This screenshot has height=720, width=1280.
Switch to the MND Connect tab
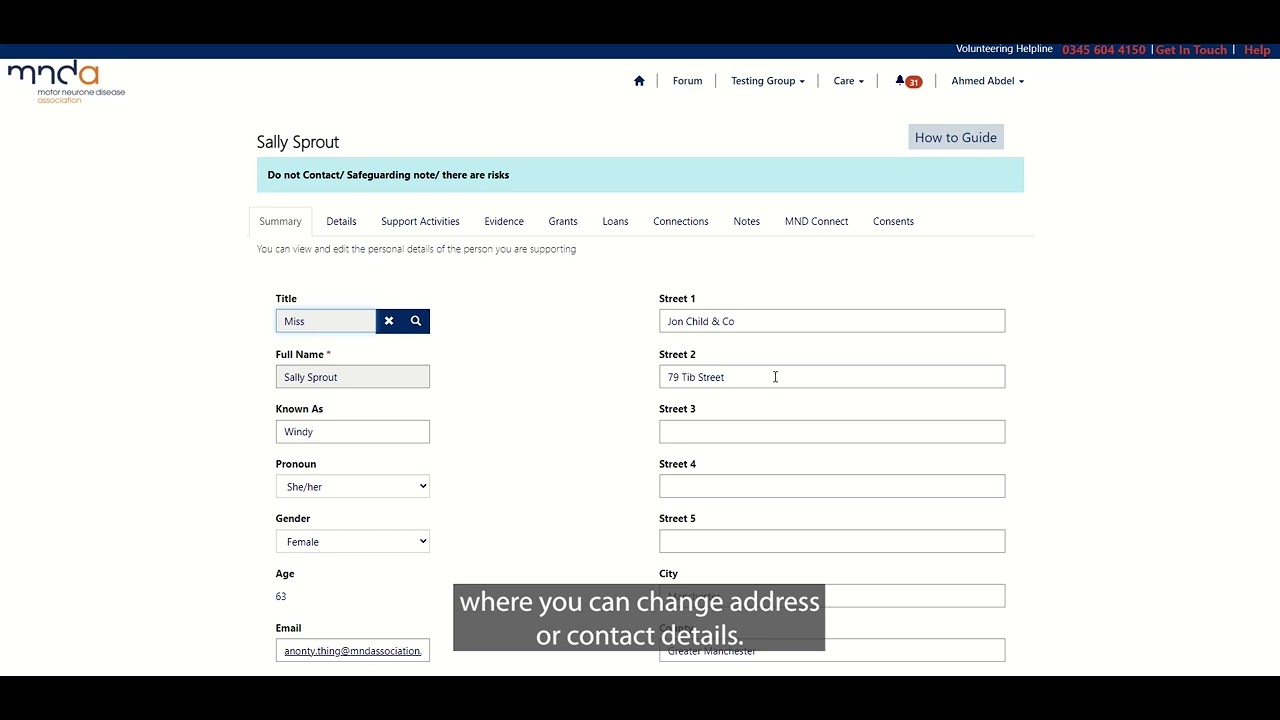point(816,221)
